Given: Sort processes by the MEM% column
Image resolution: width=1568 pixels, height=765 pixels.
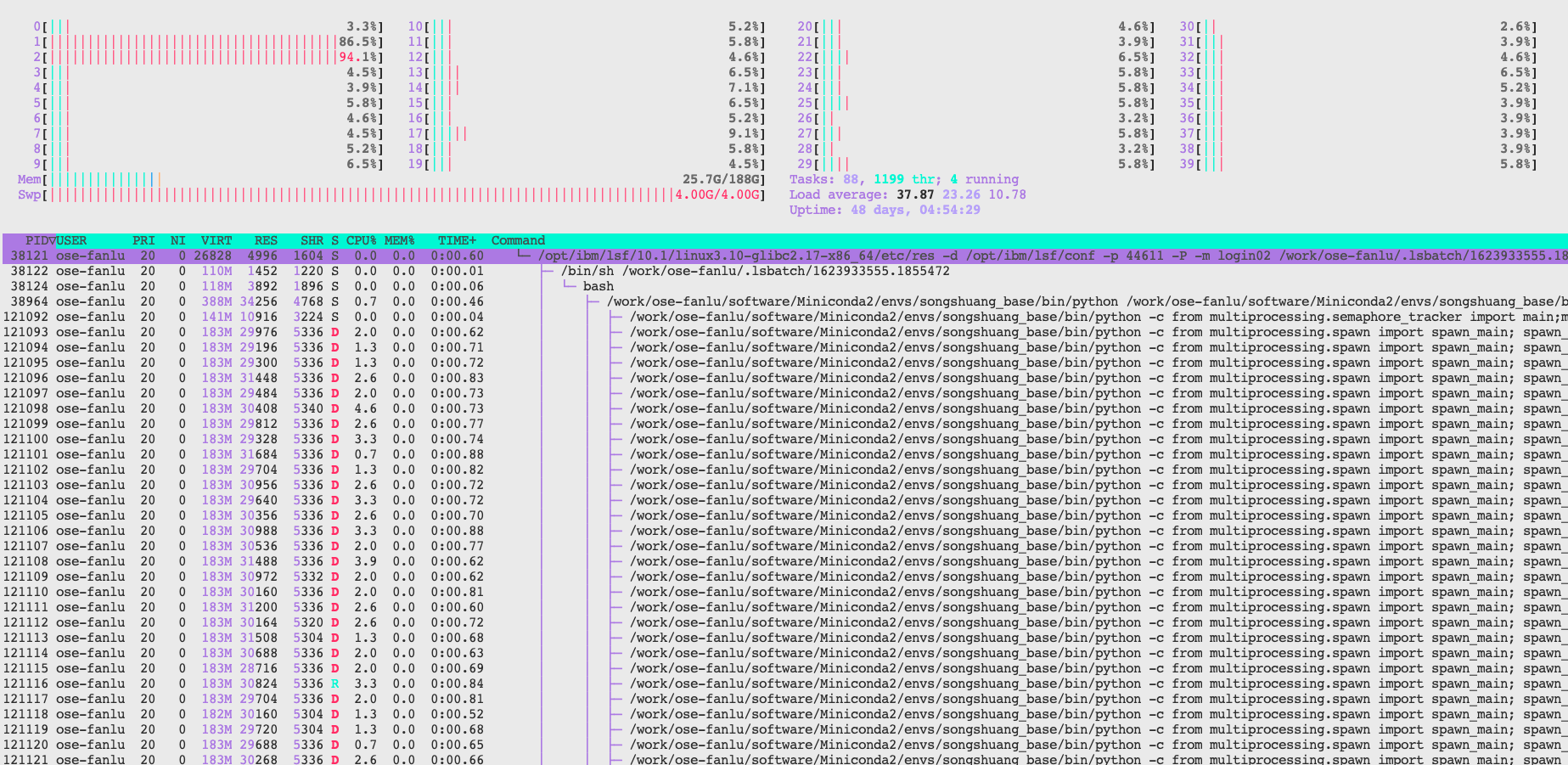Looking at the screenshot, I should click(x=397, y=240).
